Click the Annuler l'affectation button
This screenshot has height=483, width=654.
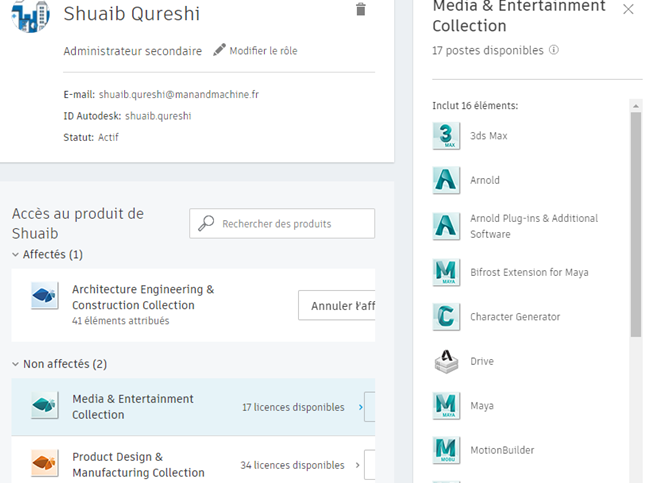(337, 305)
